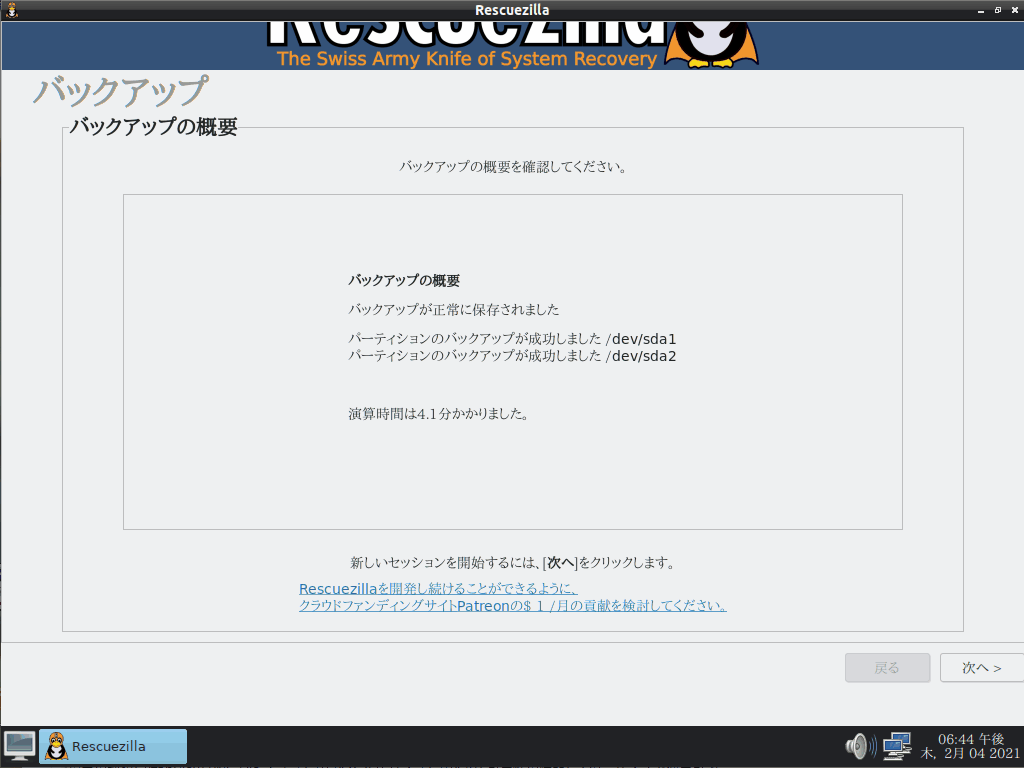Click the Rescuezilla title bar text
This screenshot has height=768, width=1024.
pos(512,10)
